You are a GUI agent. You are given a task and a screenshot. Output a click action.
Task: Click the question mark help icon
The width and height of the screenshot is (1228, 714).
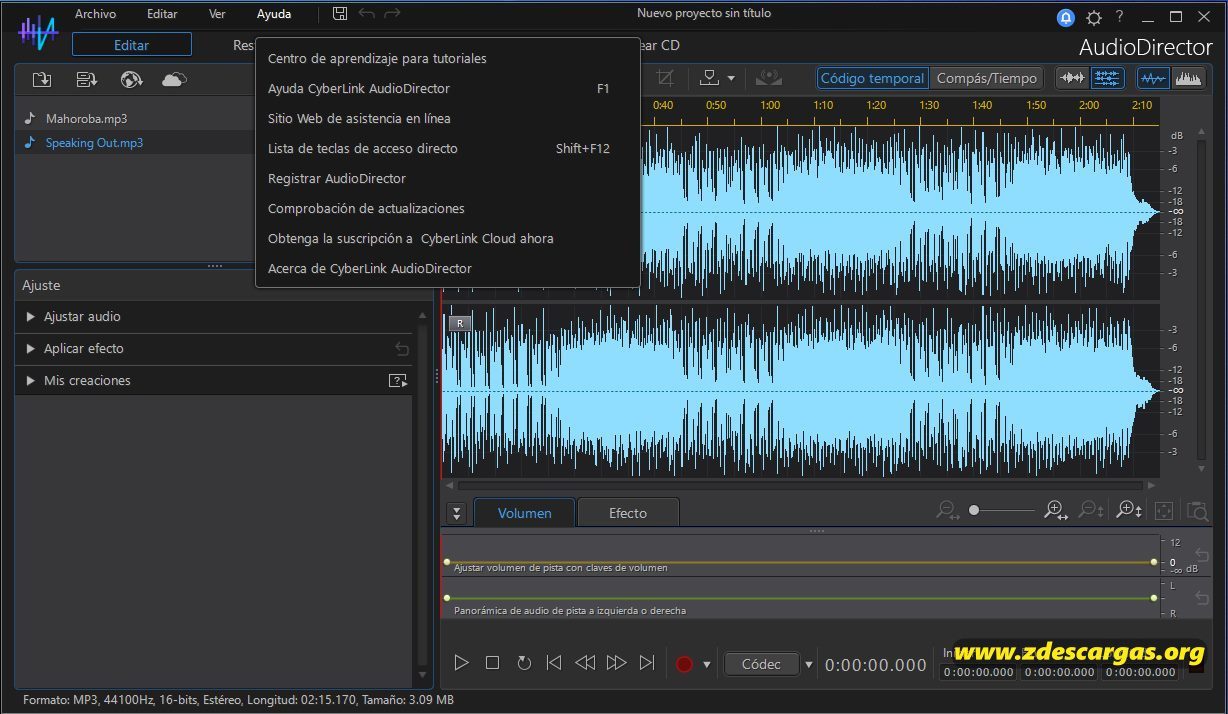[x=1120, y=16]
